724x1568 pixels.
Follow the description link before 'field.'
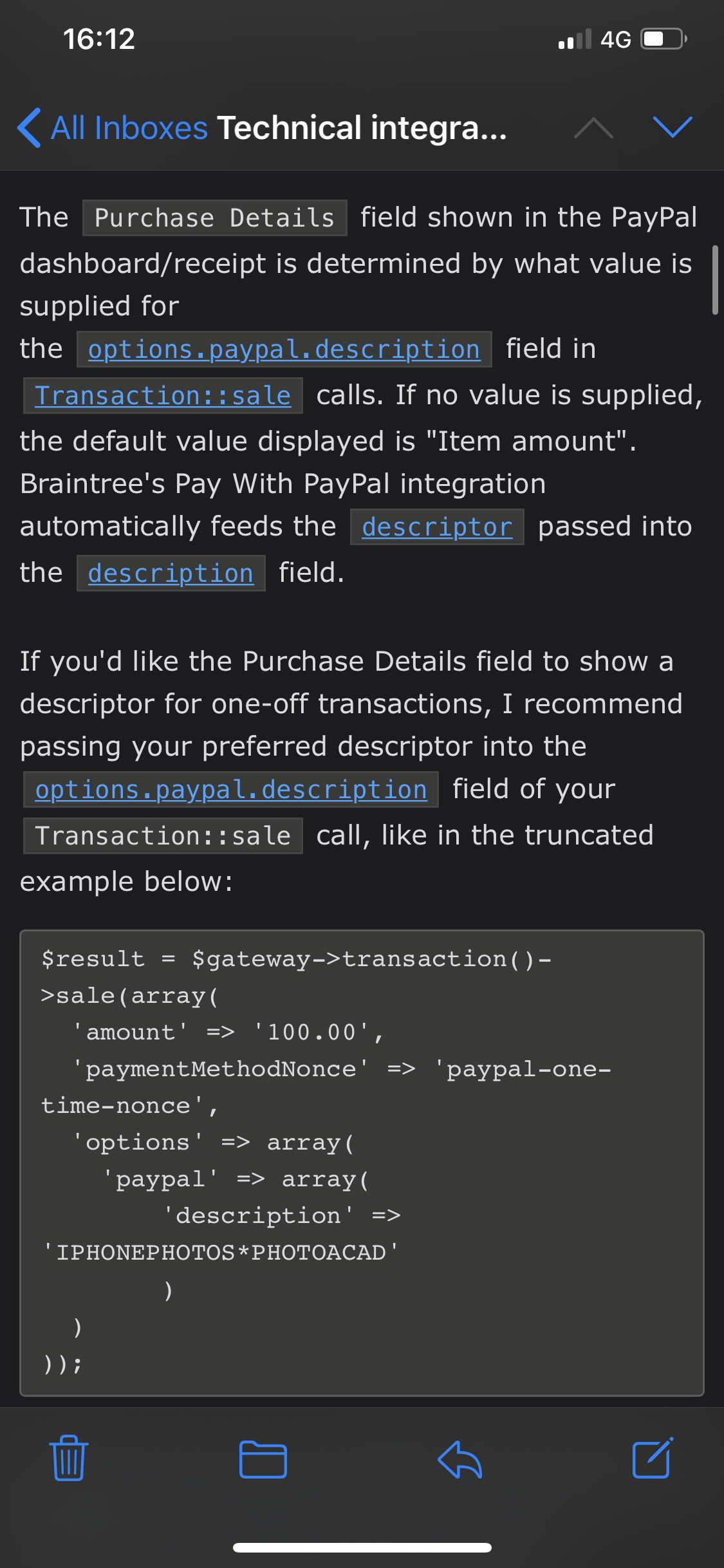pyautogui.click(x=171, y=573)
